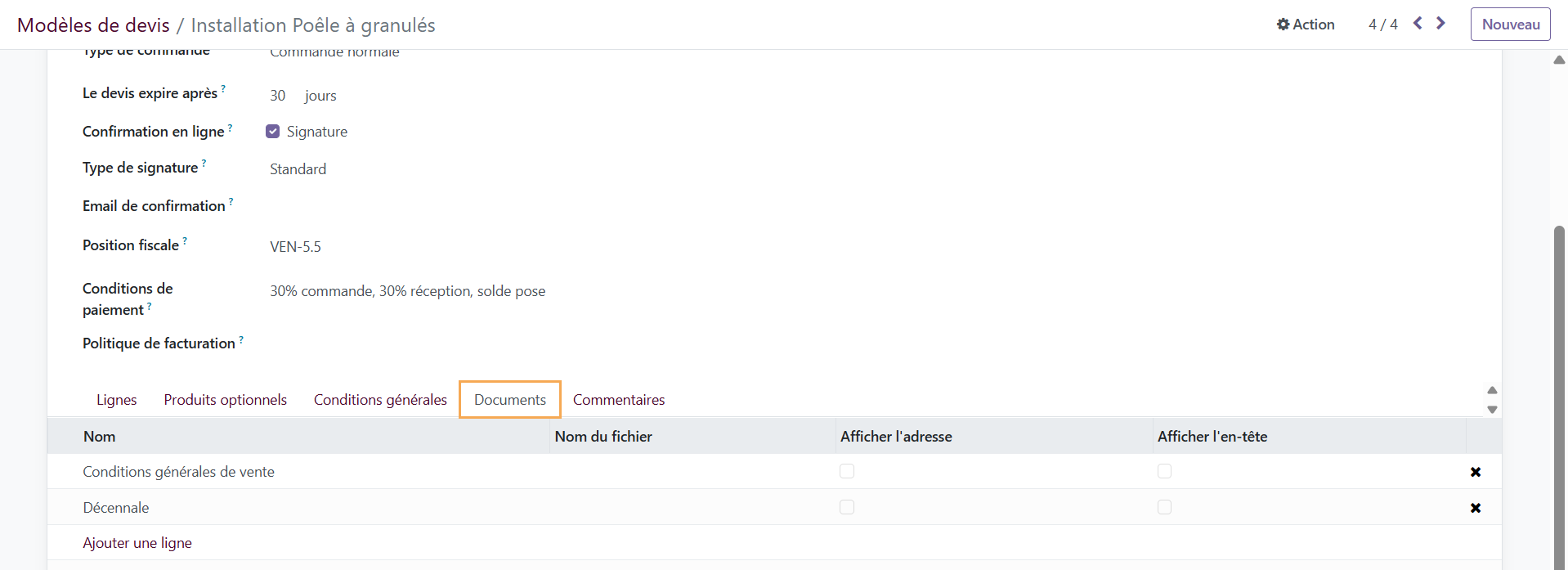The height and width of the screenshot is (570, 1568).
Task: Edit the quote expiry days field
Action: coord(278,96)
